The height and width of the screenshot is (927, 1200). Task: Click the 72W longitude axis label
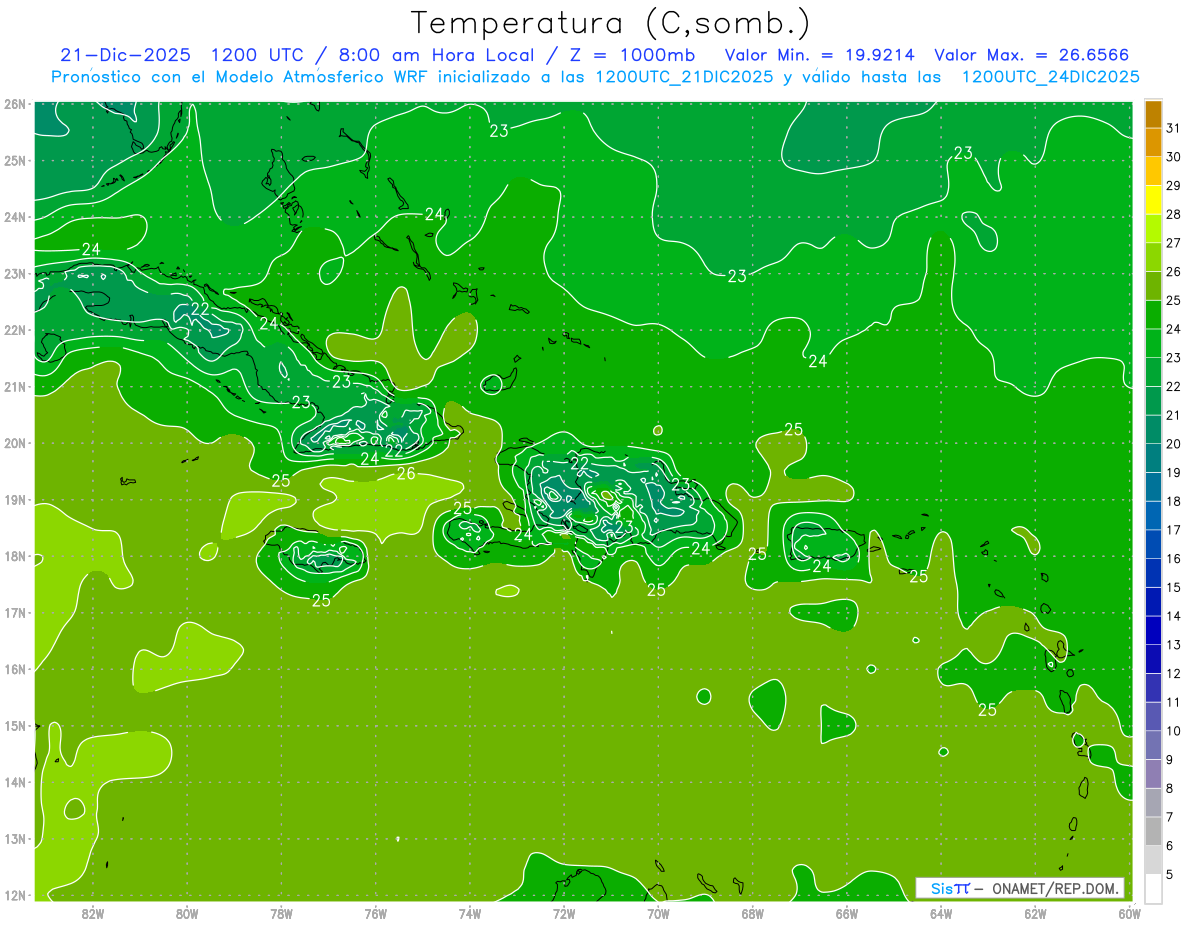pos(564,913)
